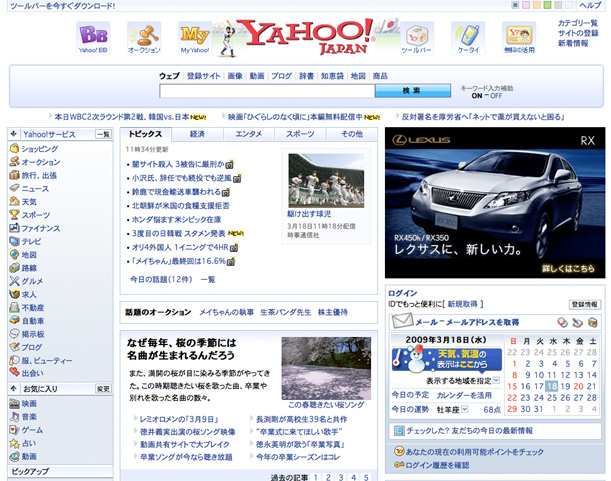The height and width of the screenshot is (481, 611).
Task: Click the 天気 weather icon
Action: tap(14, 202)
